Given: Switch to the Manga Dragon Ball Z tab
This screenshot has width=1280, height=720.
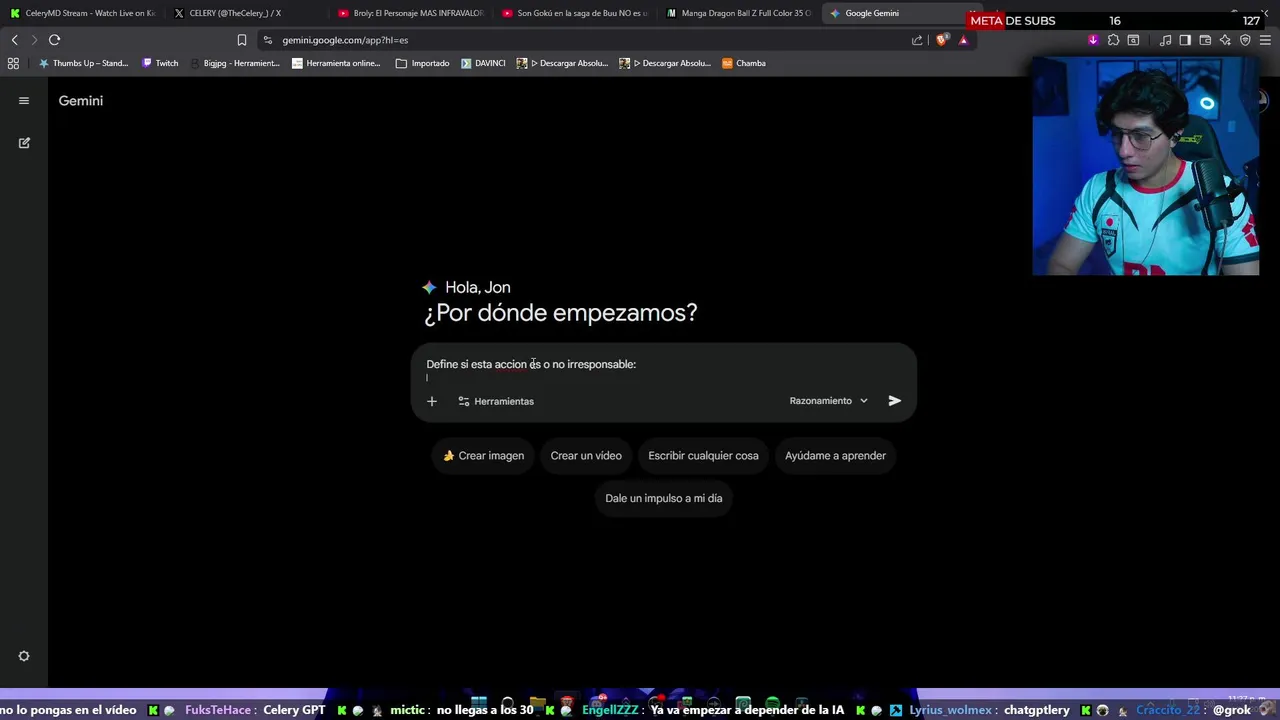Looking at the screenshot, I should coord(738,13).
